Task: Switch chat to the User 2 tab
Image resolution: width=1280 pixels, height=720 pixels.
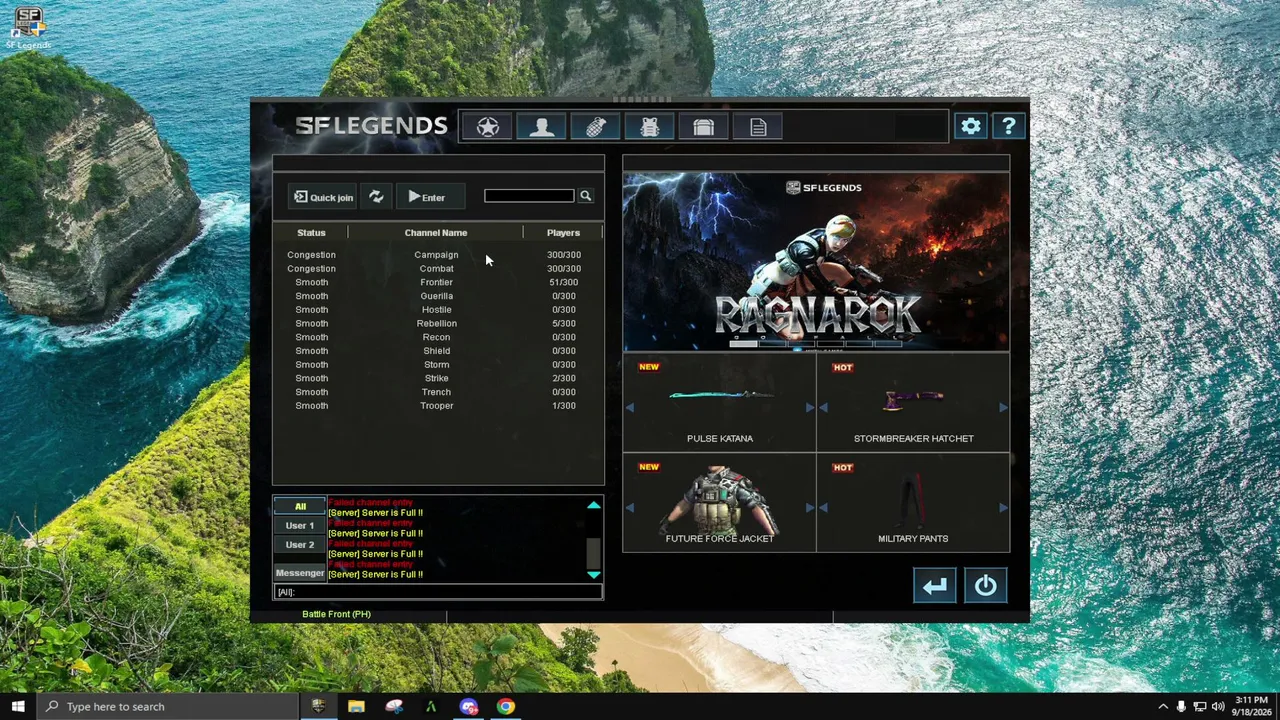Action: click(300, 544)
